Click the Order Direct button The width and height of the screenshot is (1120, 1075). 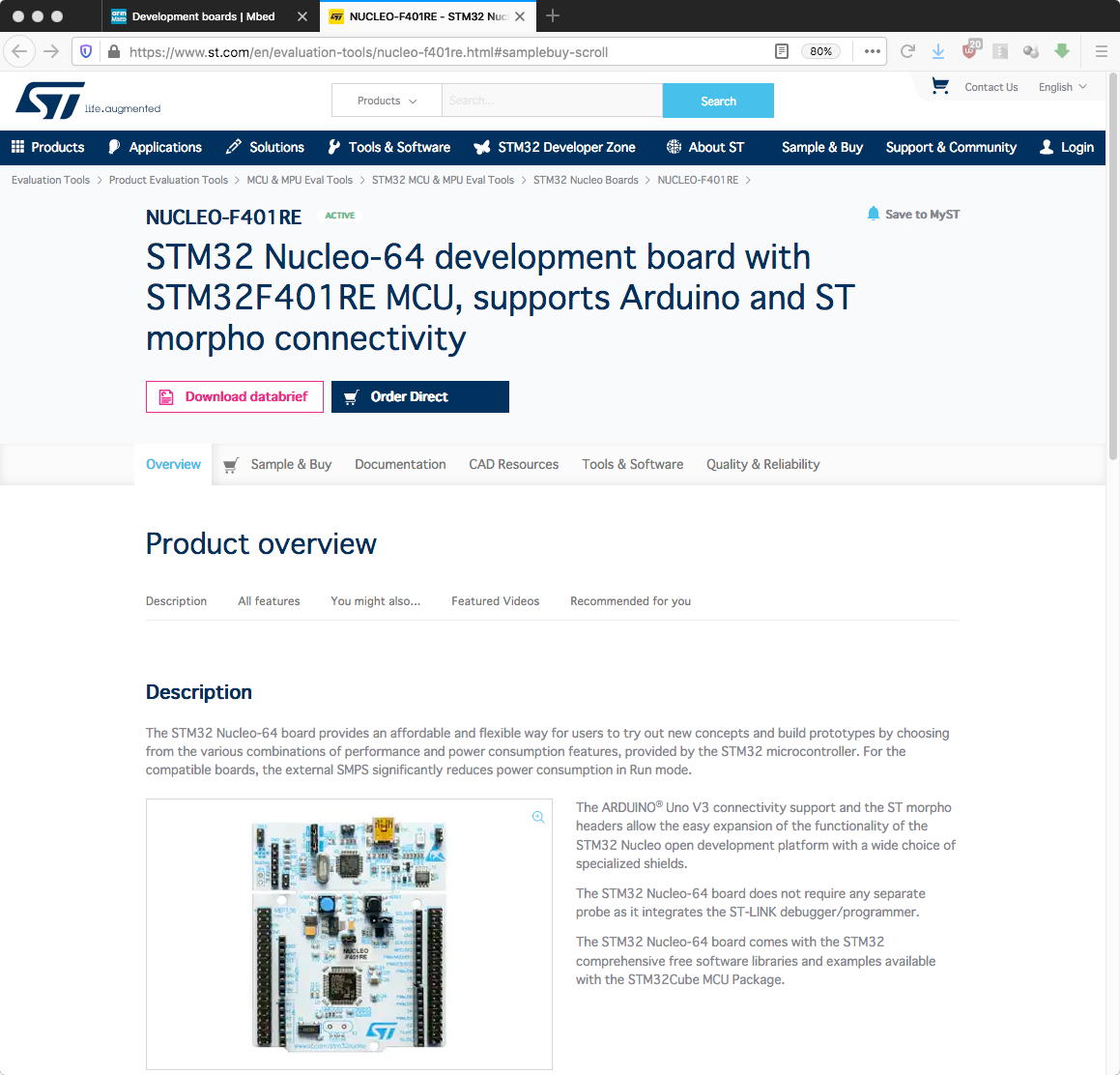420,396
